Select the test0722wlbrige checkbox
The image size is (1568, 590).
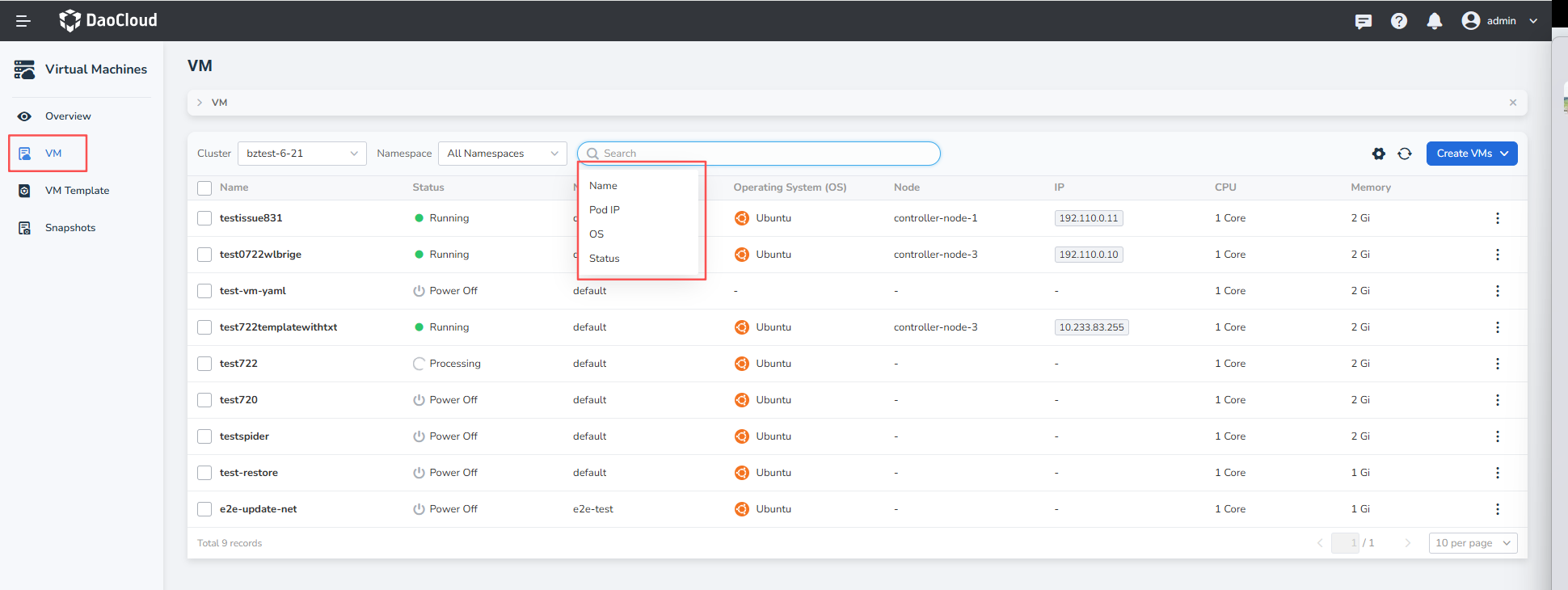204,255
